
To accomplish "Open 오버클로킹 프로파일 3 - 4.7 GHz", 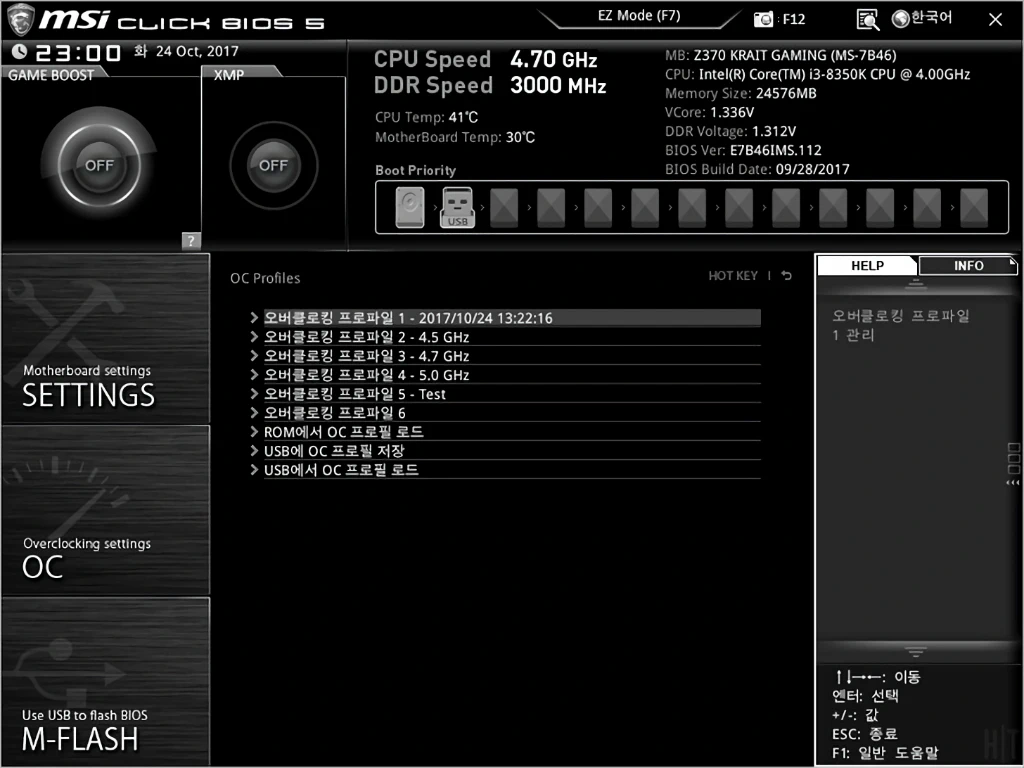I will pyautogui.click(x=512, y=356).
